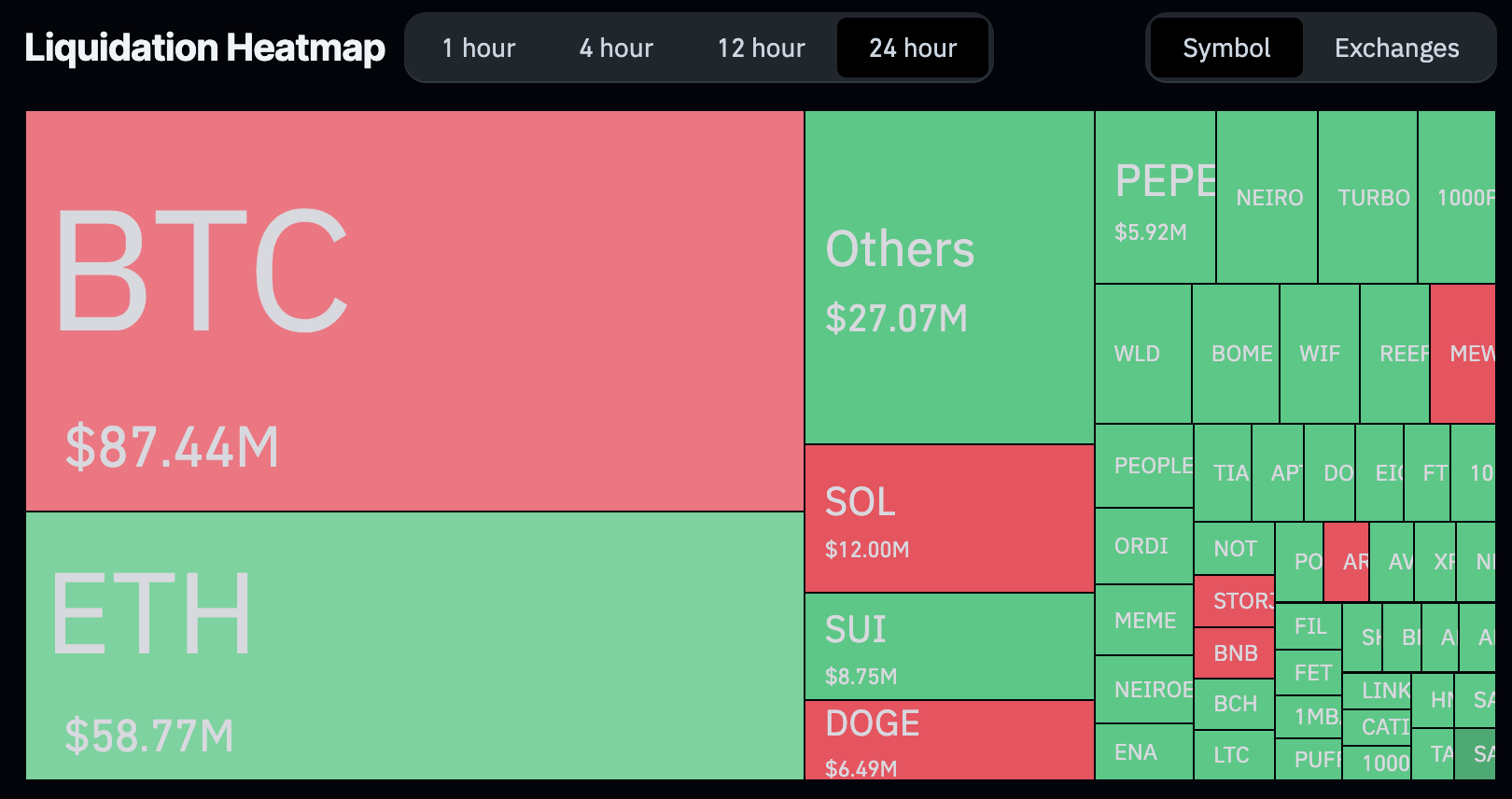Select the 24 hour timeframe

click(x=913, y=48)
